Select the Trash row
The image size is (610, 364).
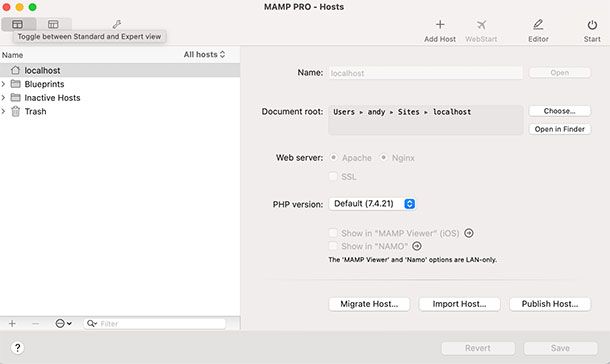pyautogui.click(x=120, y=111)
